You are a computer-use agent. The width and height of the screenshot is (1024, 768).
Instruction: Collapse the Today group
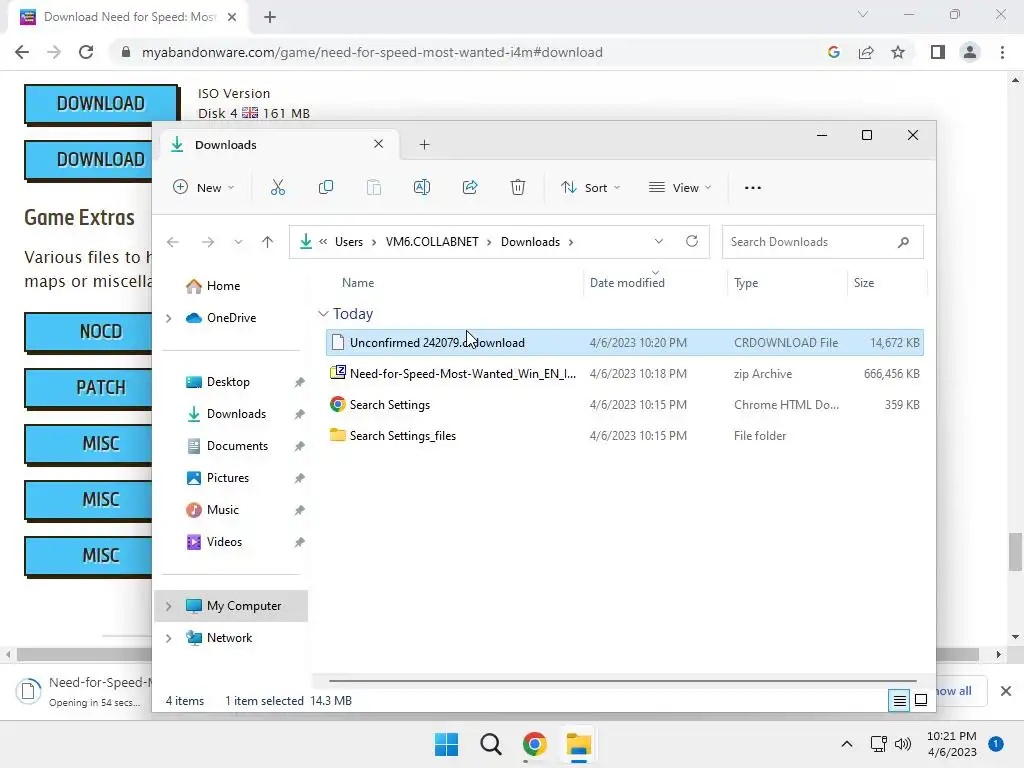tap(323, 313)
